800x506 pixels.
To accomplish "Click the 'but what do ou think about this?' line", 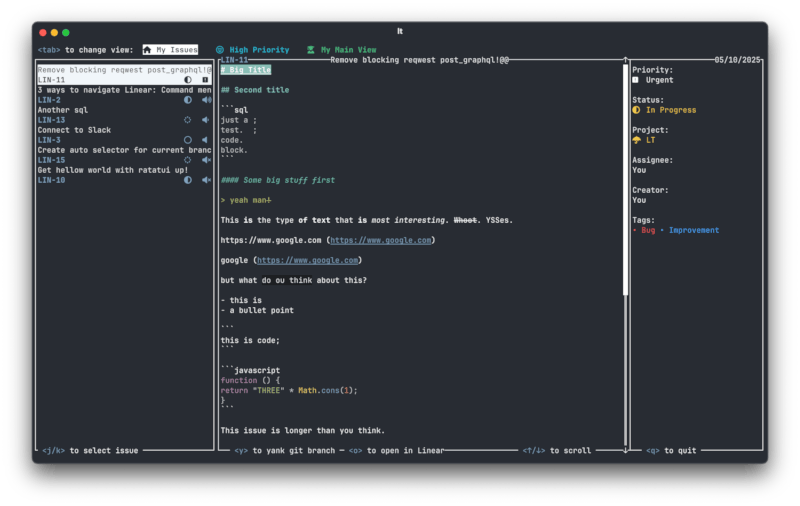I will 293,280.
